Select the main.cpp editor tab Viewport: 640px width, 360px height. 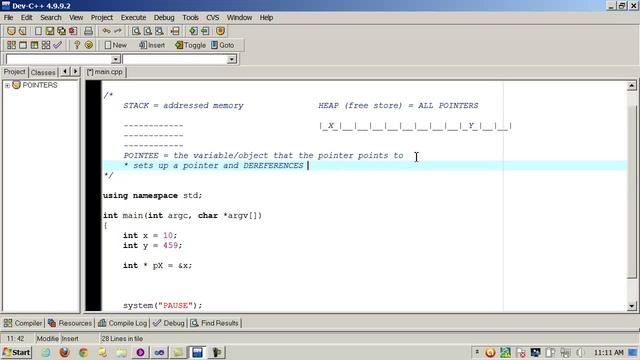point(105,72)
